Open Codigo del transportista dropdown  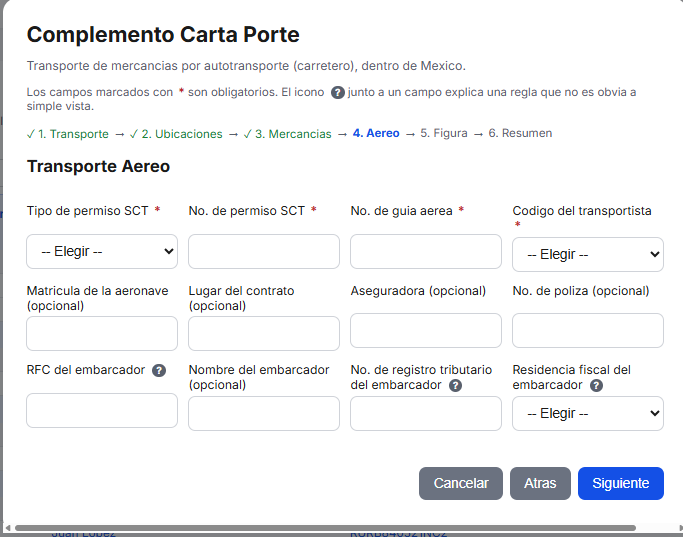(x=588, y=254)
